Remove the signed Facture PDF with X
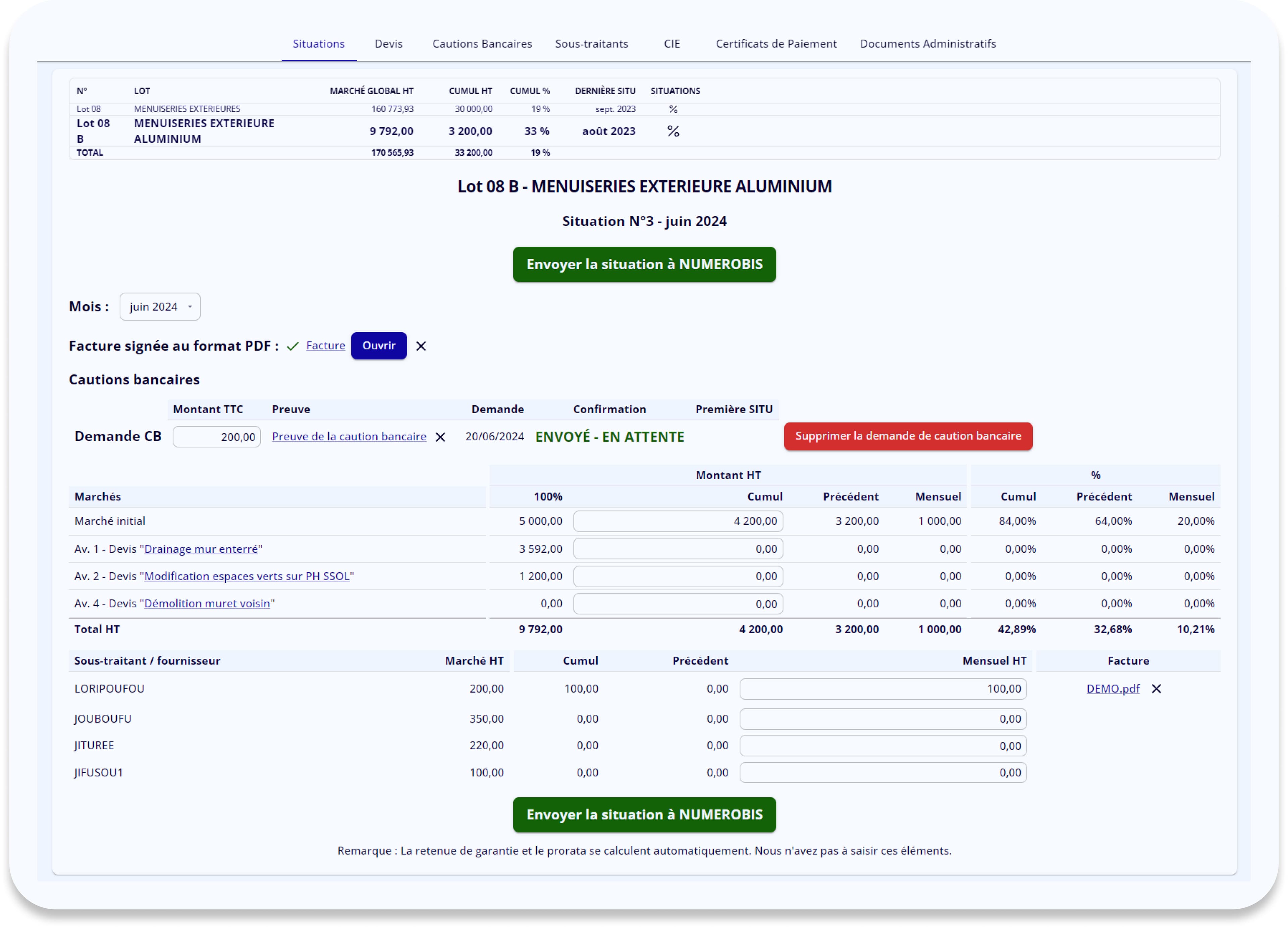Screen dimensions: 1288x928 pos(421,346)
